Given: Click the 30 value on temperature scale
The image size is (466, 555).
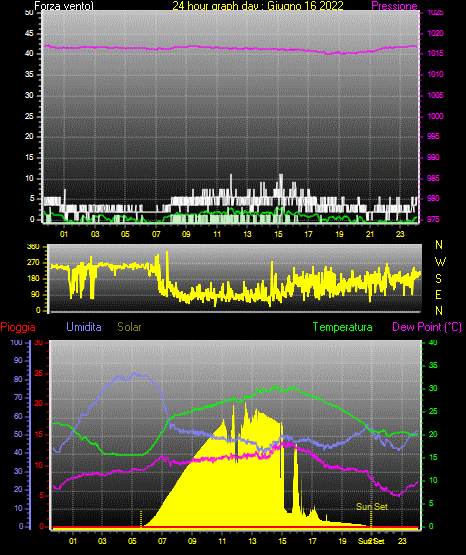Looking at the screenshot, I should pyautogui.click(x=433, y=388).
